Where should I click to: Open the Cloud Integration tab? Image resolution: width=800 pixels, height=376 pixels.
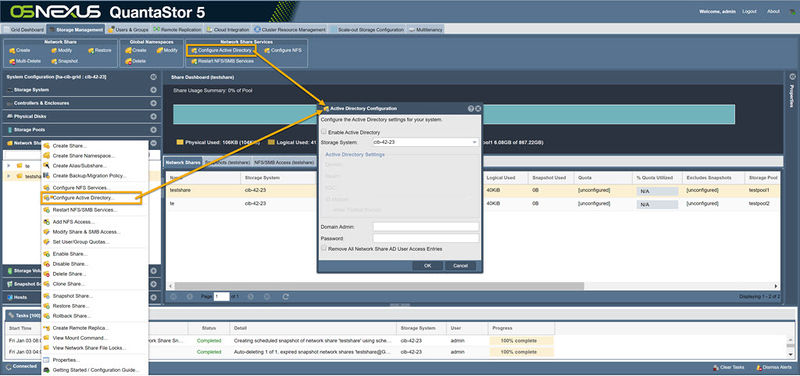click(x=228, y=30)
